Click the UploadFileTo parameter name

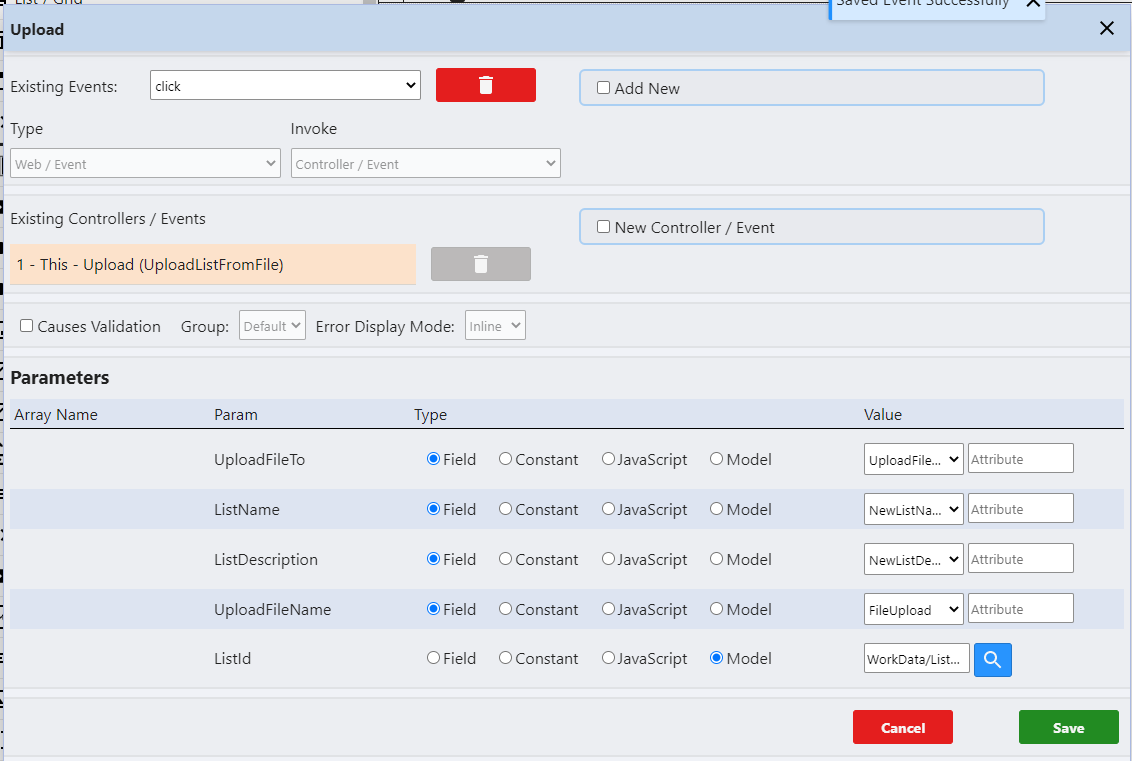tap(259, 459)
